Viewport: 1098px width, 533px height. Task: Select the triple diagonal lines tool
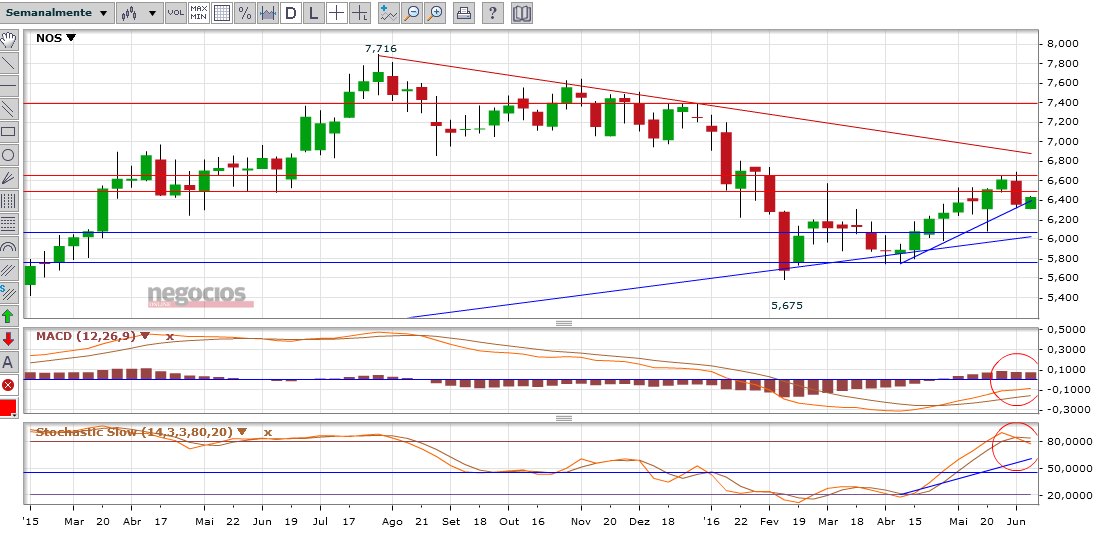pos(8,270)
